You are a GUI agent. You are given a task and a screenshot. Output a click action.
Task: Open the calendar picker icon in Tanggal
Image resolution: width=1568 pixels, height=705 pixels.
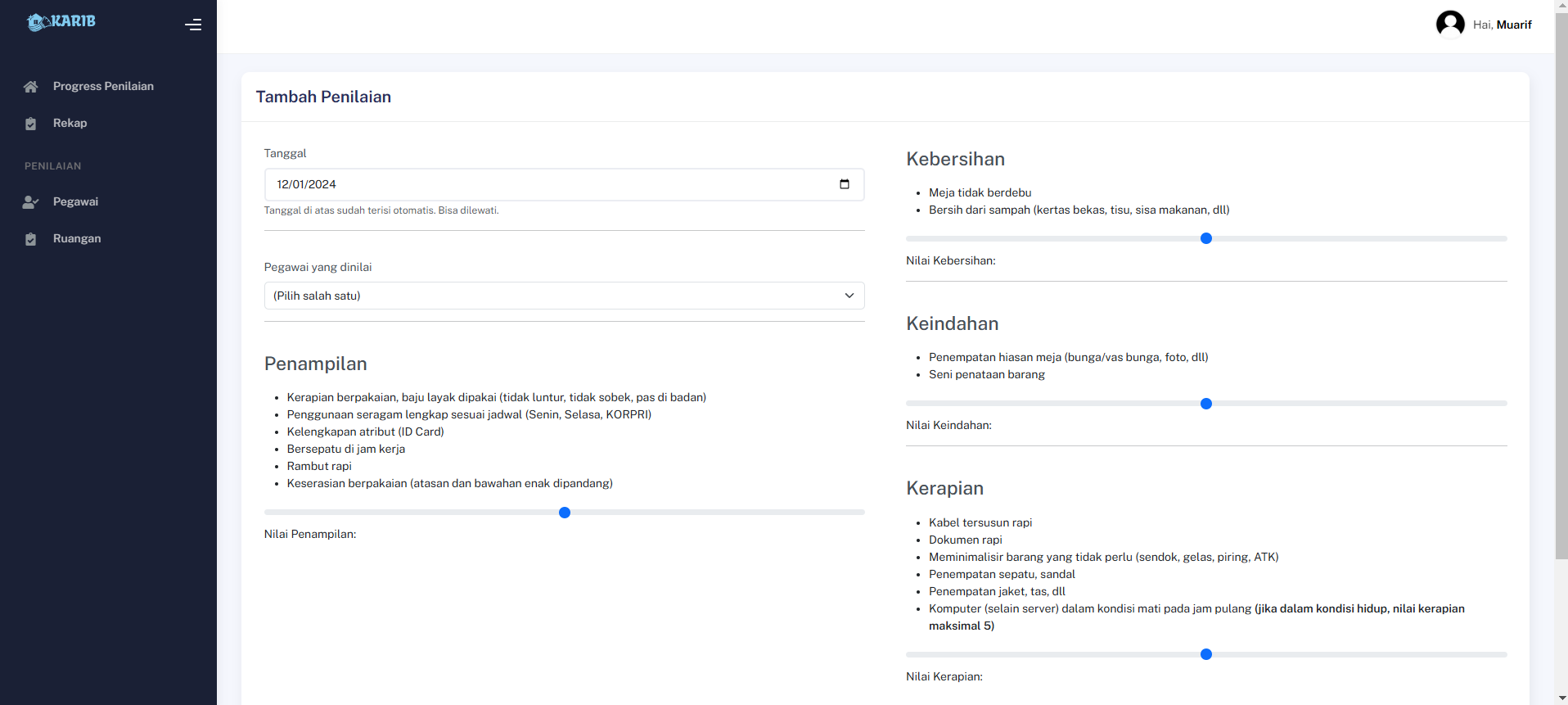click(845, 184)
